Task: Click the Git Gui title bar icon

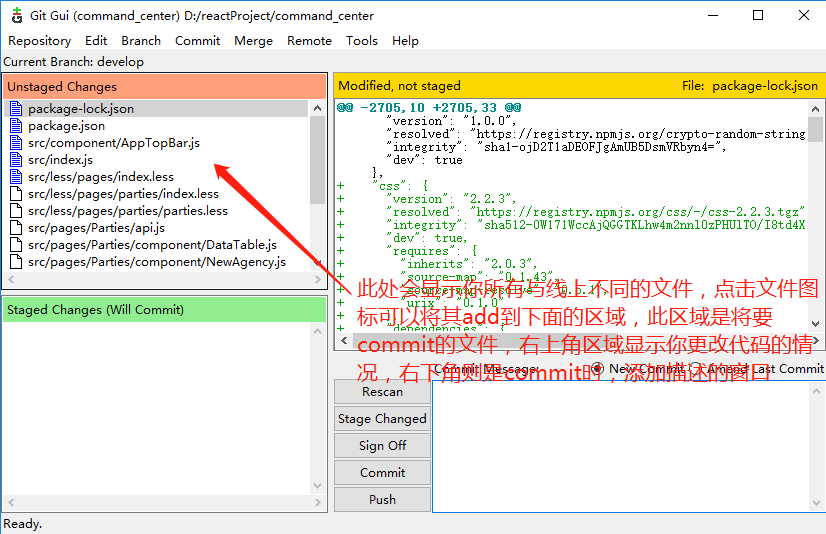Action: click(17, 15)
